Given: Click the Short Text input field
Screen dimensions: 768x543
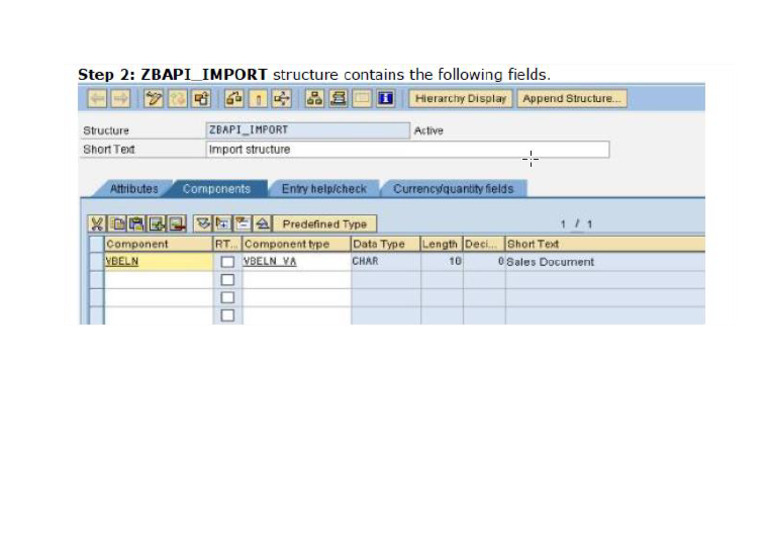Looking at the screenshot, I should [x=406, y=150].
